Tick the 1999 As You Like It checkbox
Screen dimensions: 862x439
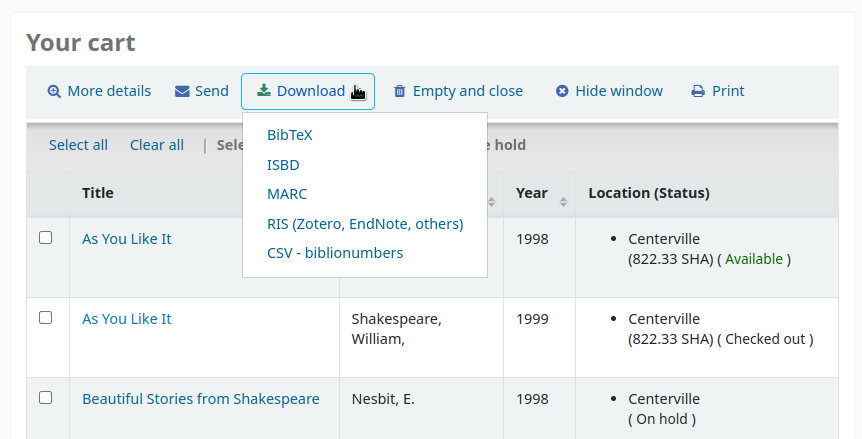45,318
